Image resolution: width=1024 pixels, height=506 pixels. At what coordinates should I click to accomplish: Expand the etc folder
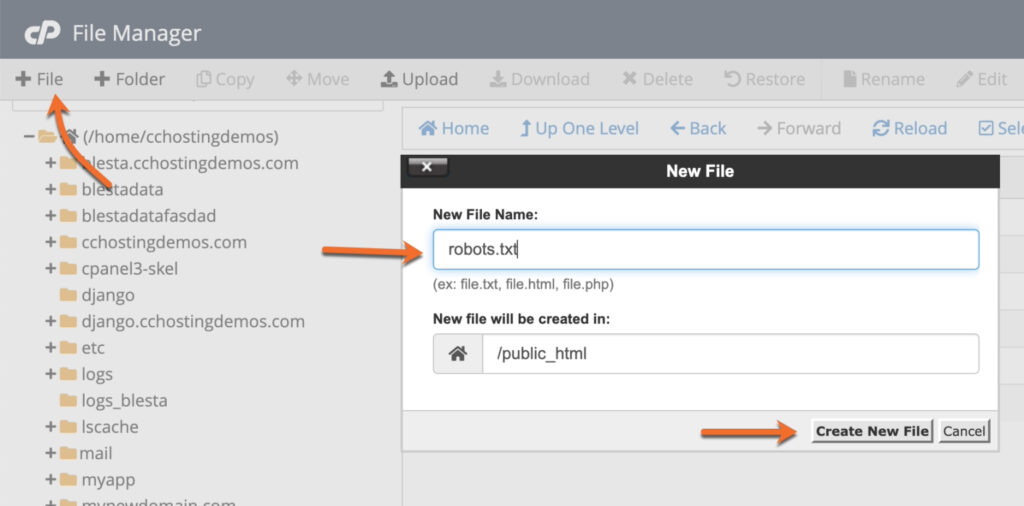[x=50, y=347]
